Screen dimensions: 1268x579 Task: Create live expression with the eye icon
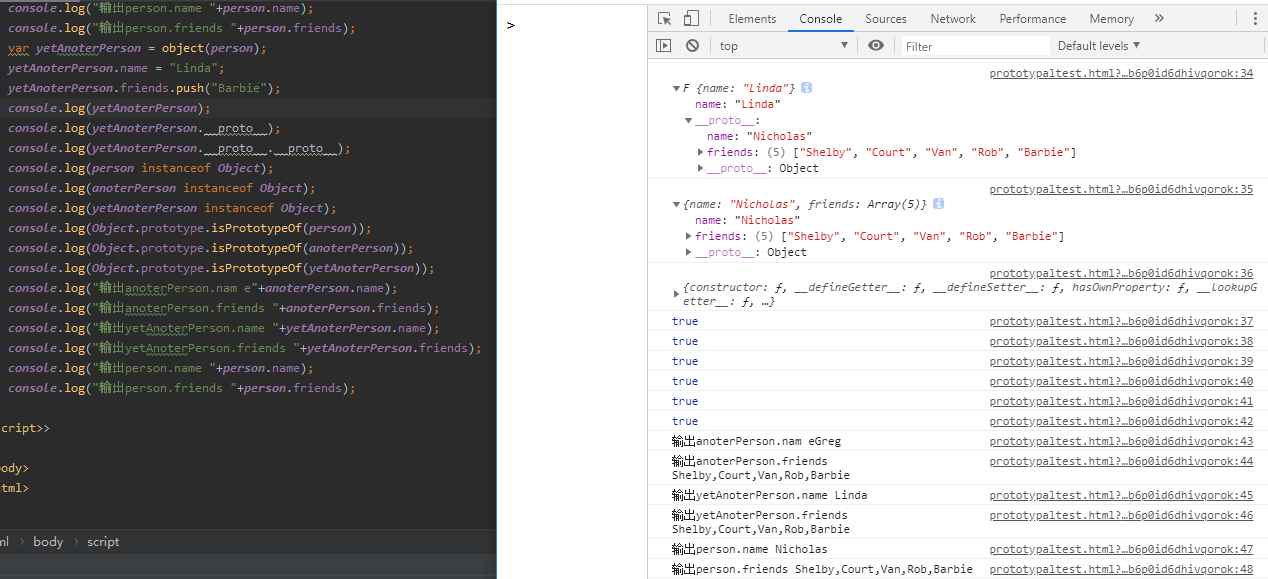click(876, 45)
